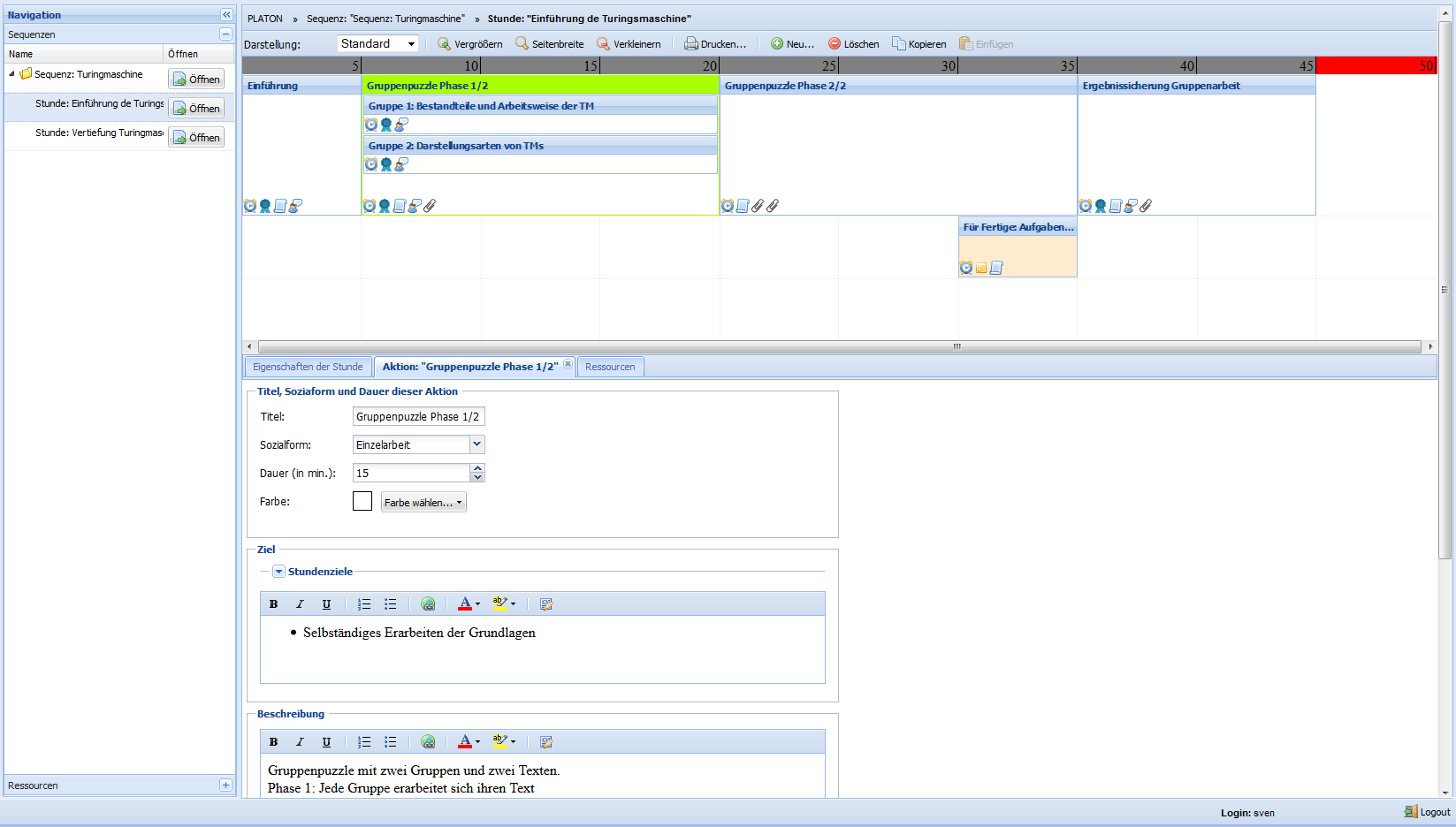Open the Sozialform dropdown
Screen dimensions: 1456x827
pos(476,444)
